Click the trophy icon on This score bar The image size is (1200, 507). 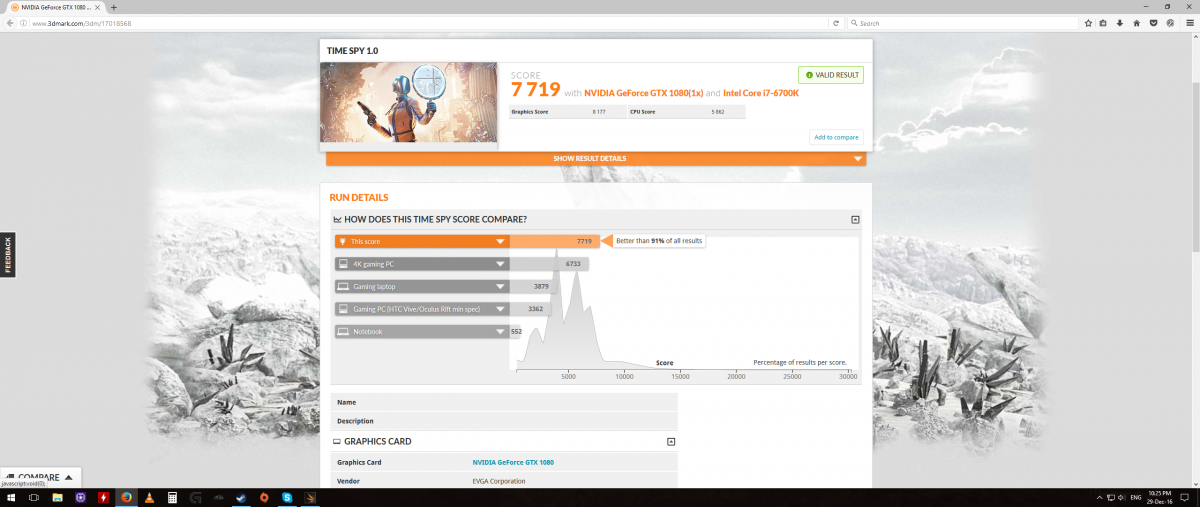pyautogui.click(x=342, y=241)
